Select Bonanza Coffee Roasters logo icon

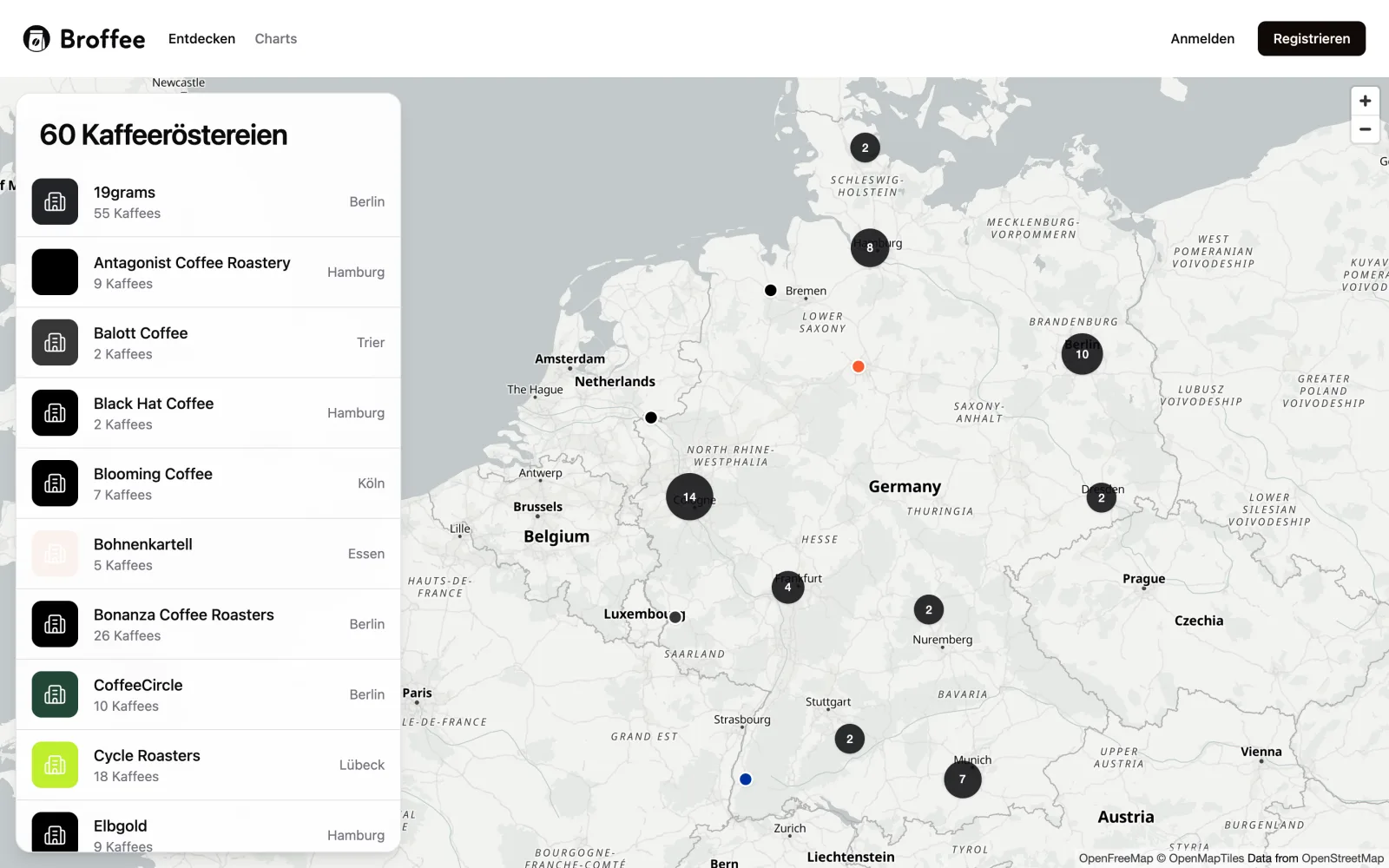point(55,623)
